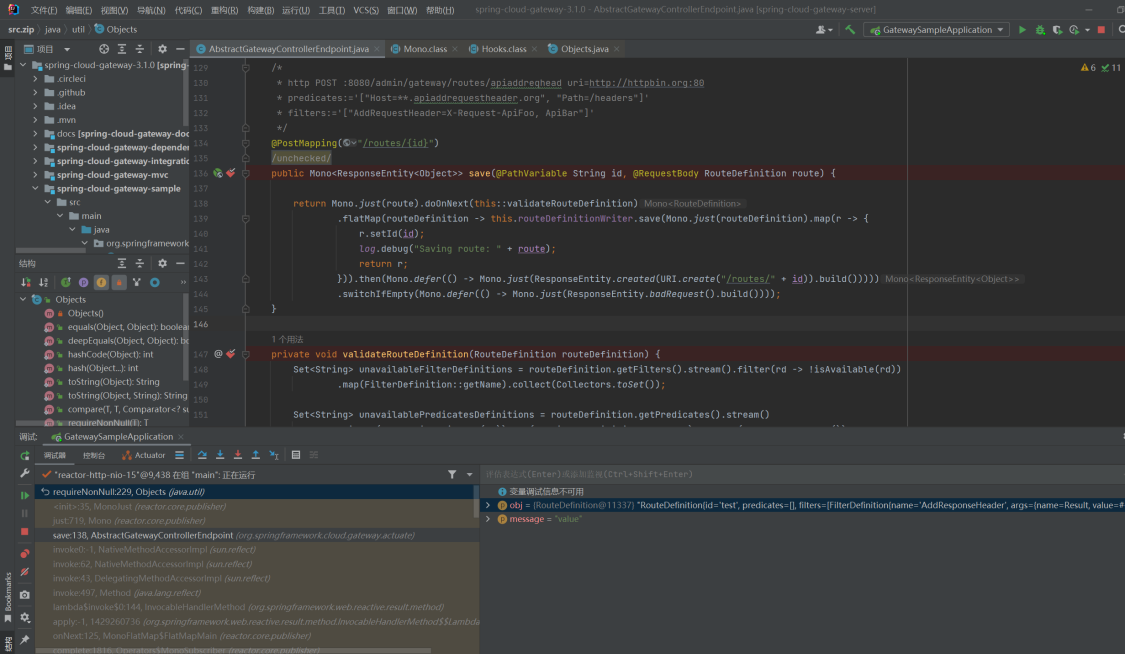Toggle Show Properties in structure view
Image resolution: width=1125 pixels, height=654 pixels.
click(x=83, y=283)
